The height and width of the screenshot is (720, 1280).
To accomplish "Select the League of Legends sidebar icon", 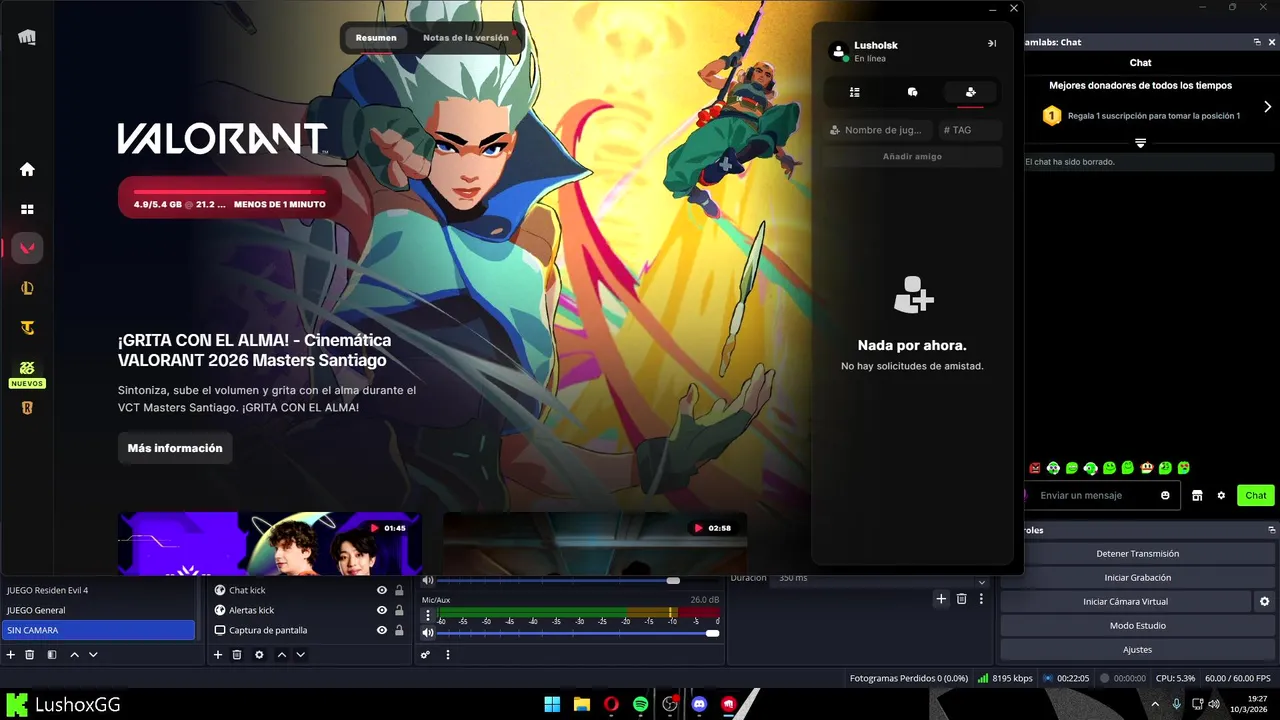I will [27, 288].
